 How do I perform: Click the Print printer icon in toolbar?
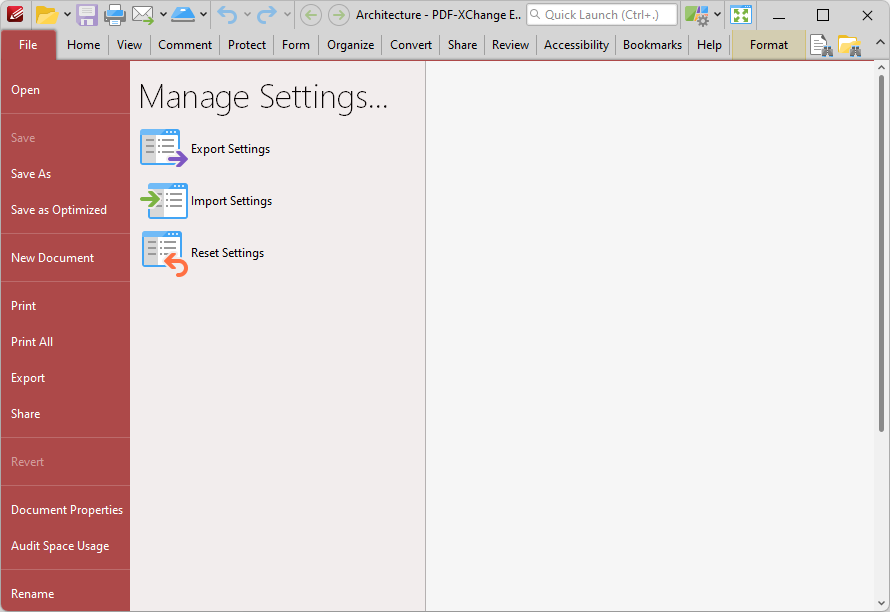[114, 15]
